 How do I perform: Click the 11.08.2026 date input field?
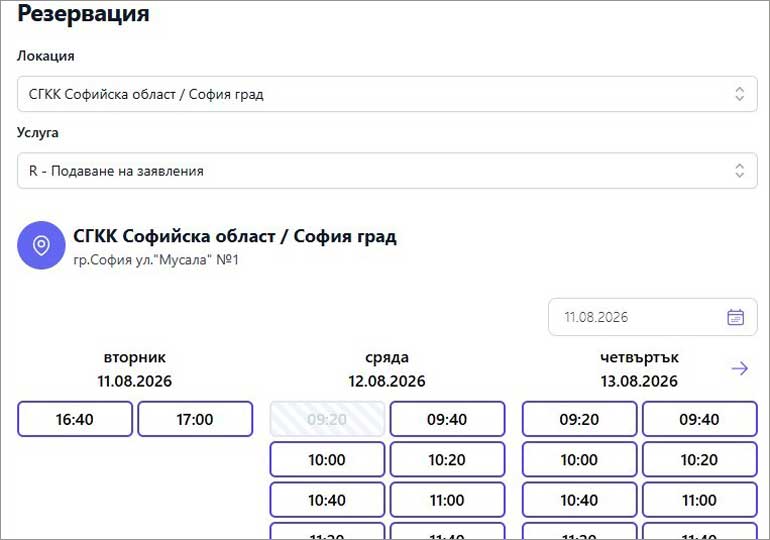pos(653,317)
